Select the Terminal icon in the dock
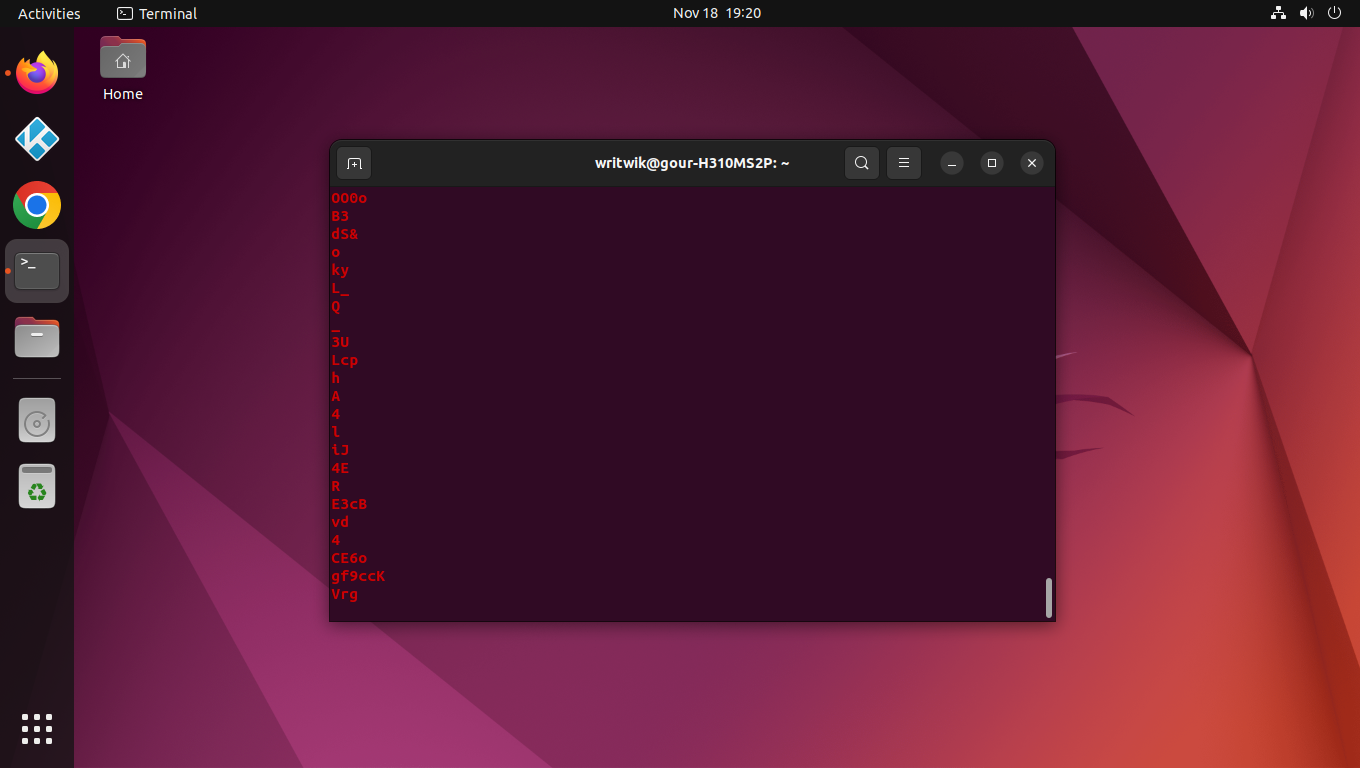Screen dimensions: 1360x768 pyautogui.click(x=36, y=270)
